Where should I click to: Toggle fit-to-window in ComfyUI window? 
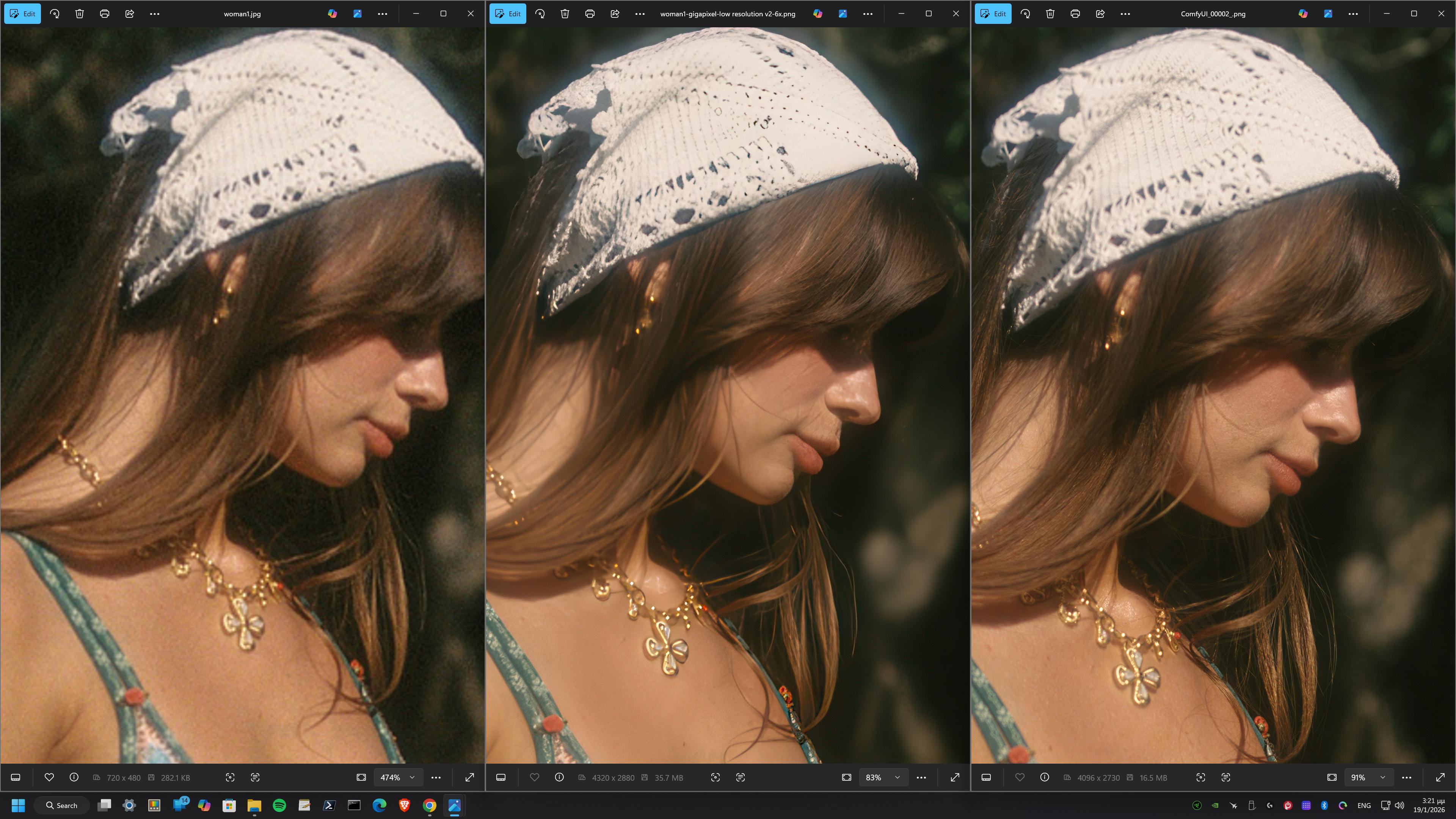coord(1332,777)
